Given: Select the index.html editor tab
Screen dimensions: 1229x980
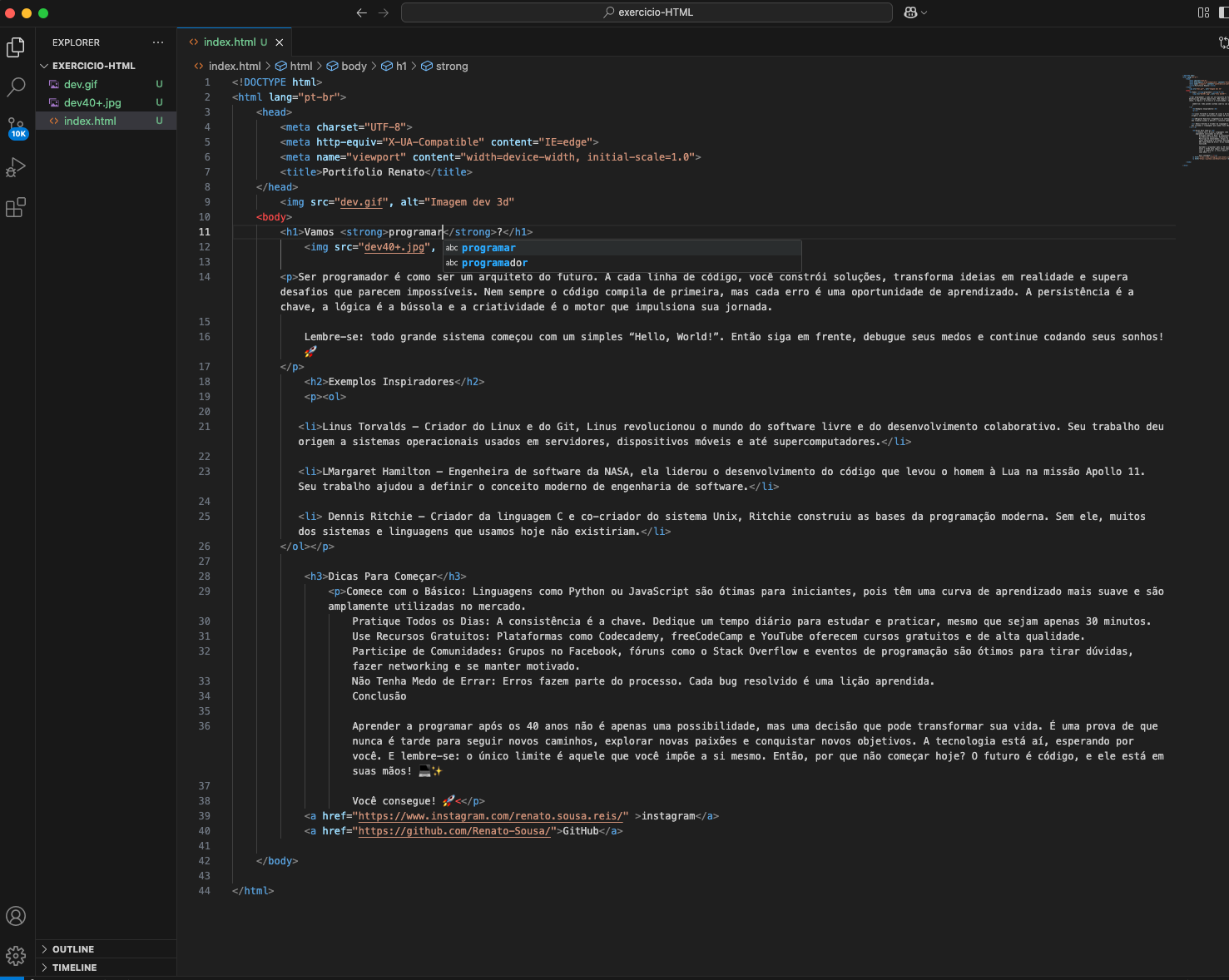Looking at the screenshot, I should pos(235,42).
